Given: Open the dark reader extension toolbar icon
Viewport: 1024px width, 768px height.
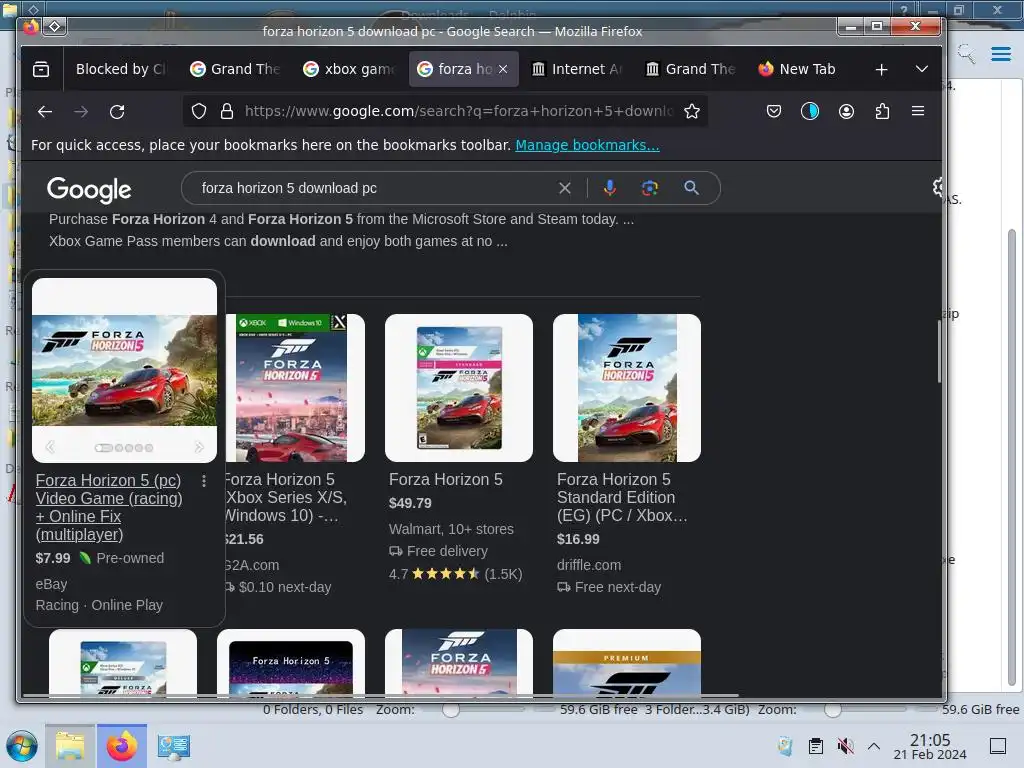Looking at the screenshot, I should point(810,112).
